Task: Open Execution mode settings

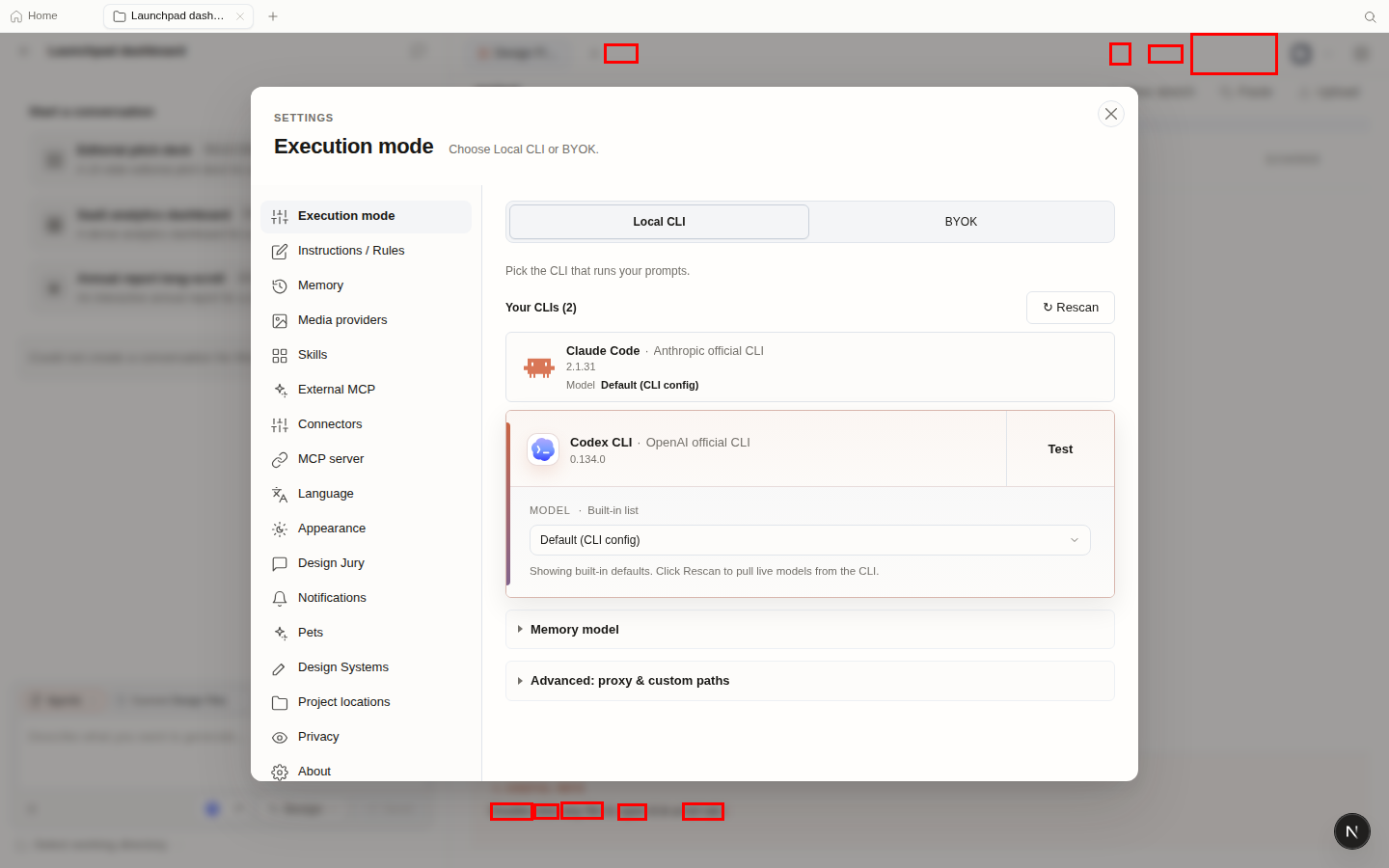Action: [366, 217]
